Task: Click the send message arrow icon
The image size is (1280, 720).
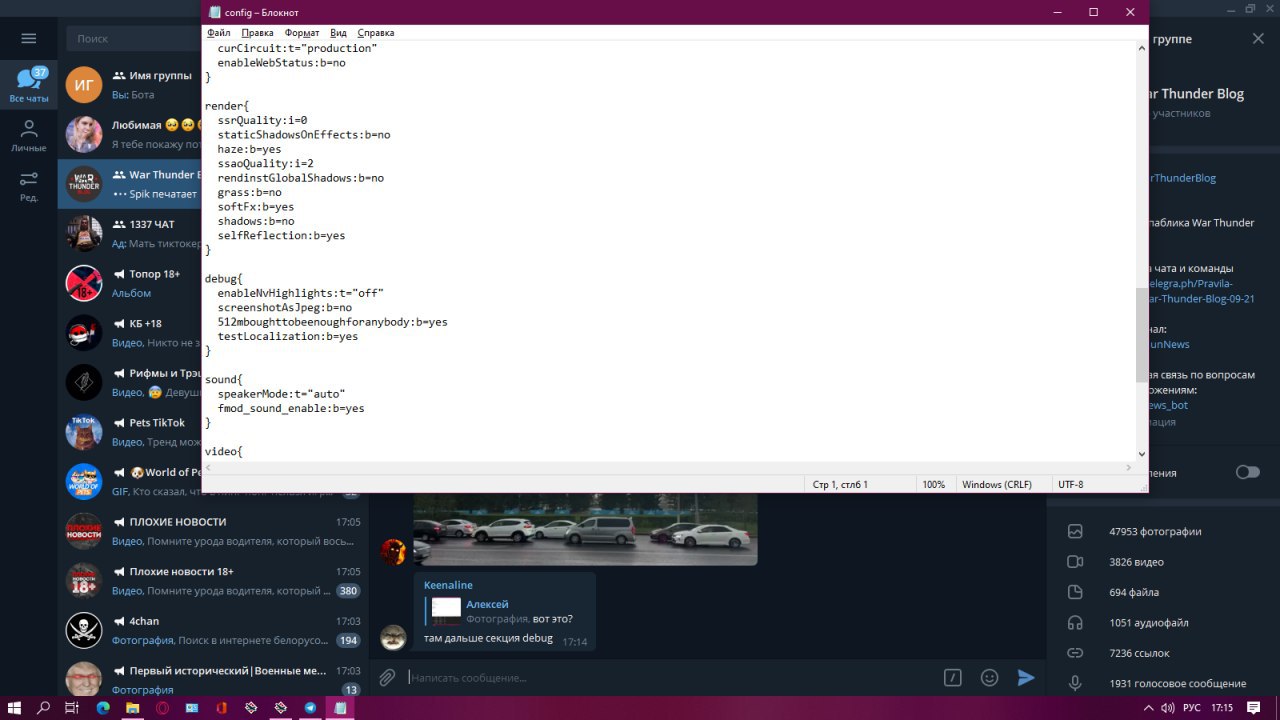Action: point(1025,677)
